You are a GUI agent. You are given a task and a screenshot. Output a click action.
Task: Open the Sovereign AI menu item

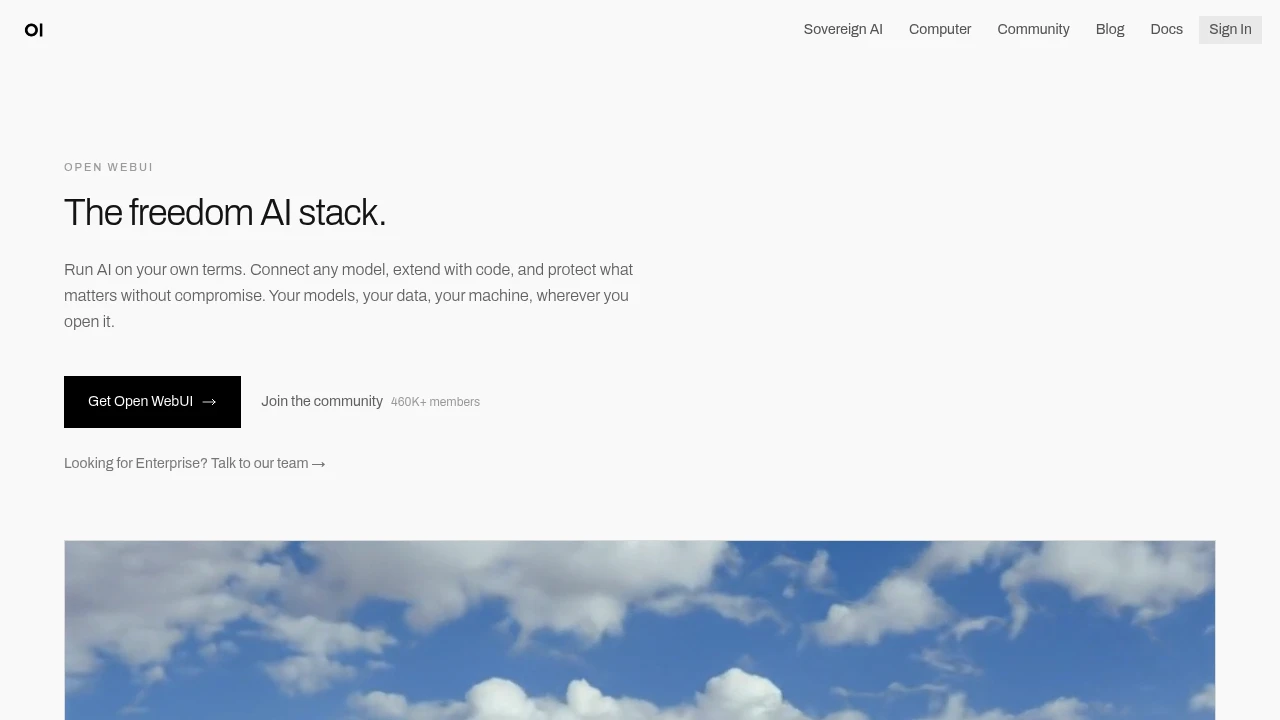point(843,29)
